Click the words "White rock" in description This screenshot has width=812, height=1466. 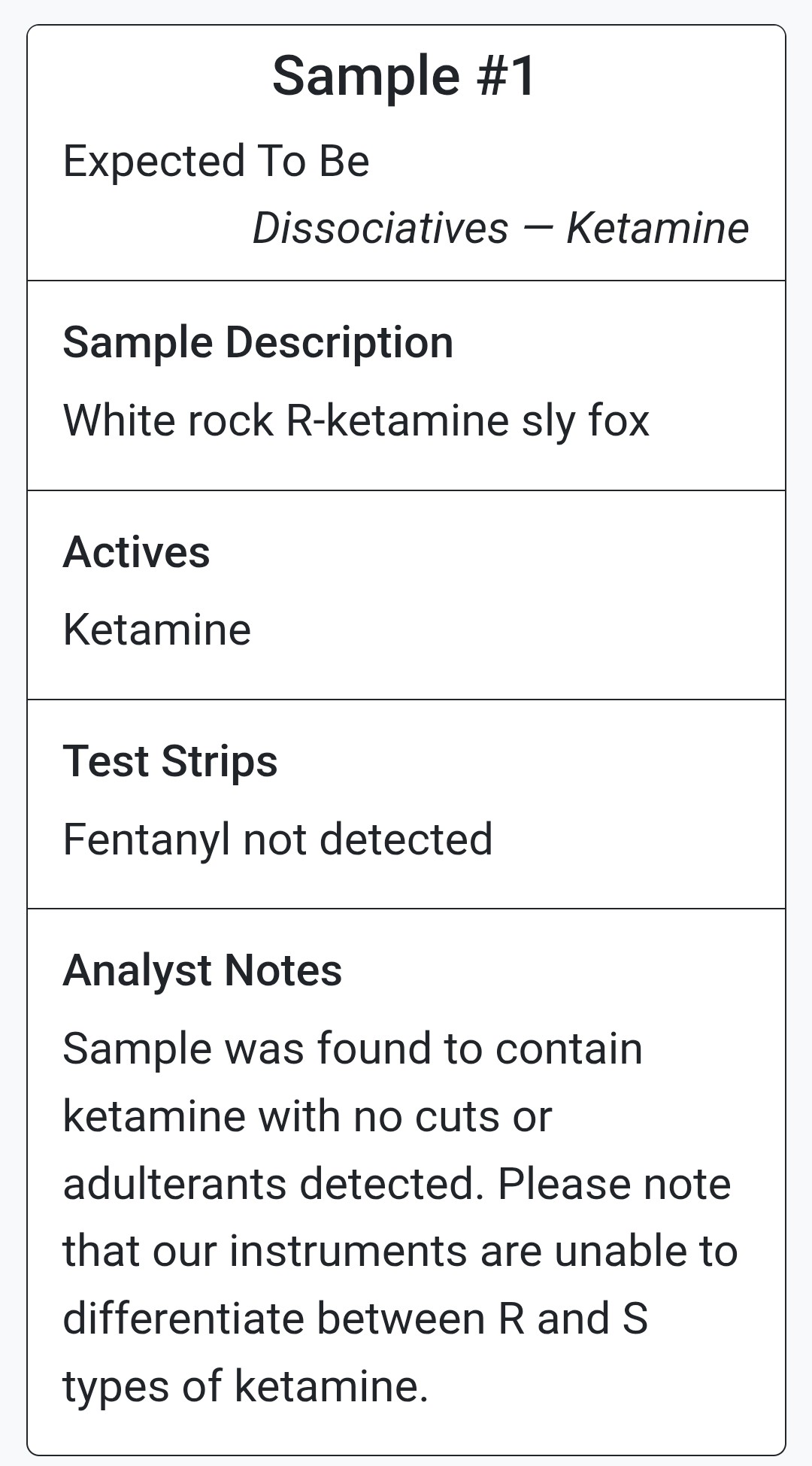pos(168,420)
